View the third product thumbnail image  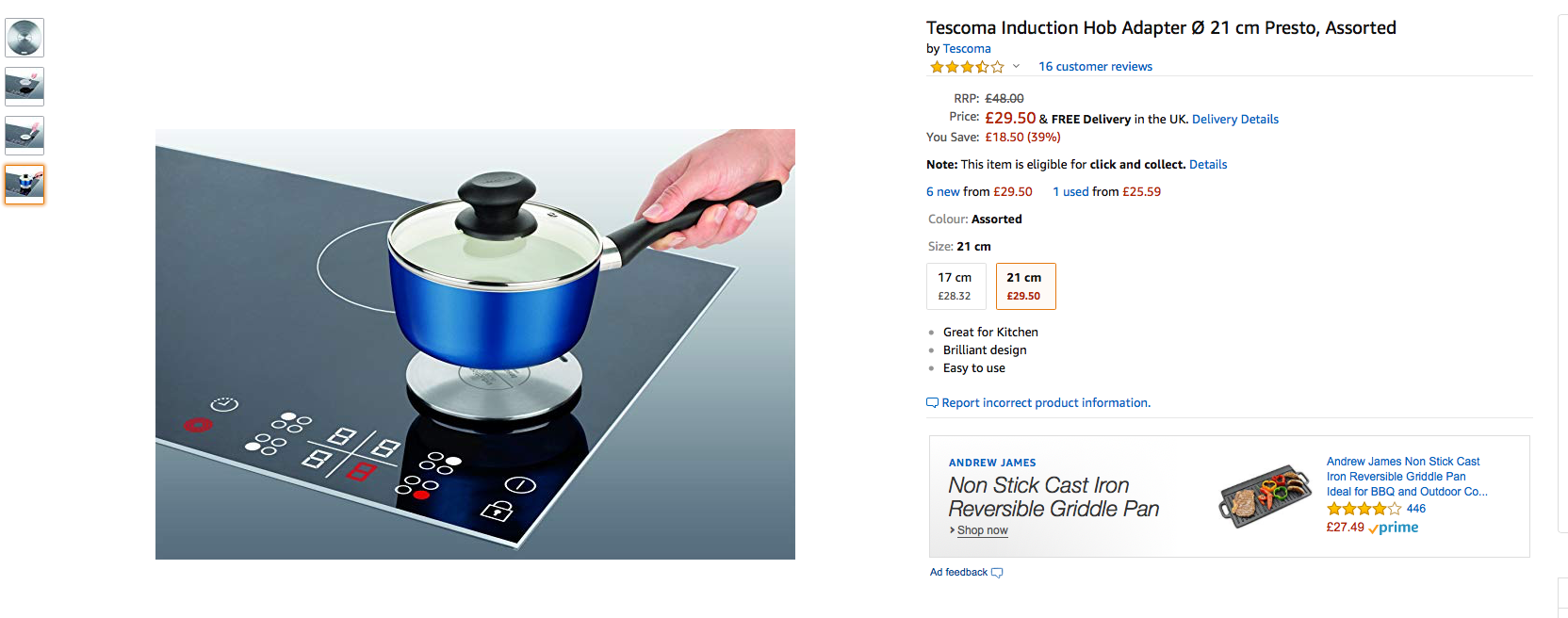24,136
